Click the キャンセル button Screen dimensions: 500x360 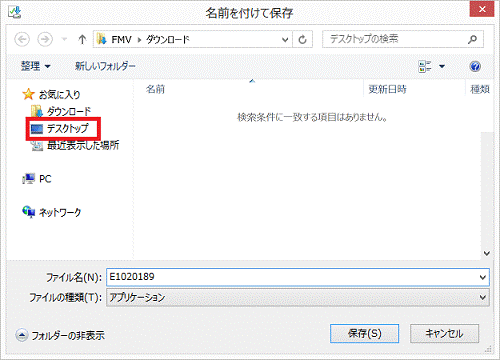[444, 333]
